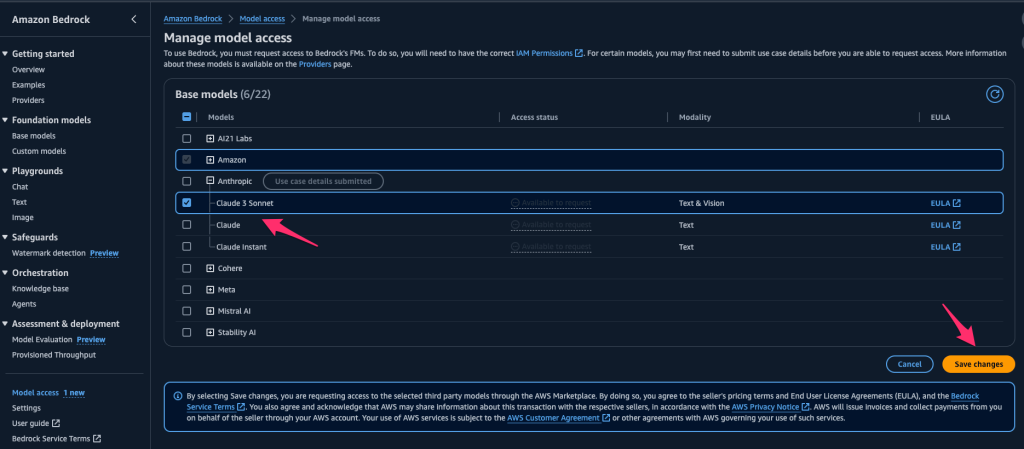Open Agents in the sidebar
The image size is (1024, 449).
tap(24, 304)
